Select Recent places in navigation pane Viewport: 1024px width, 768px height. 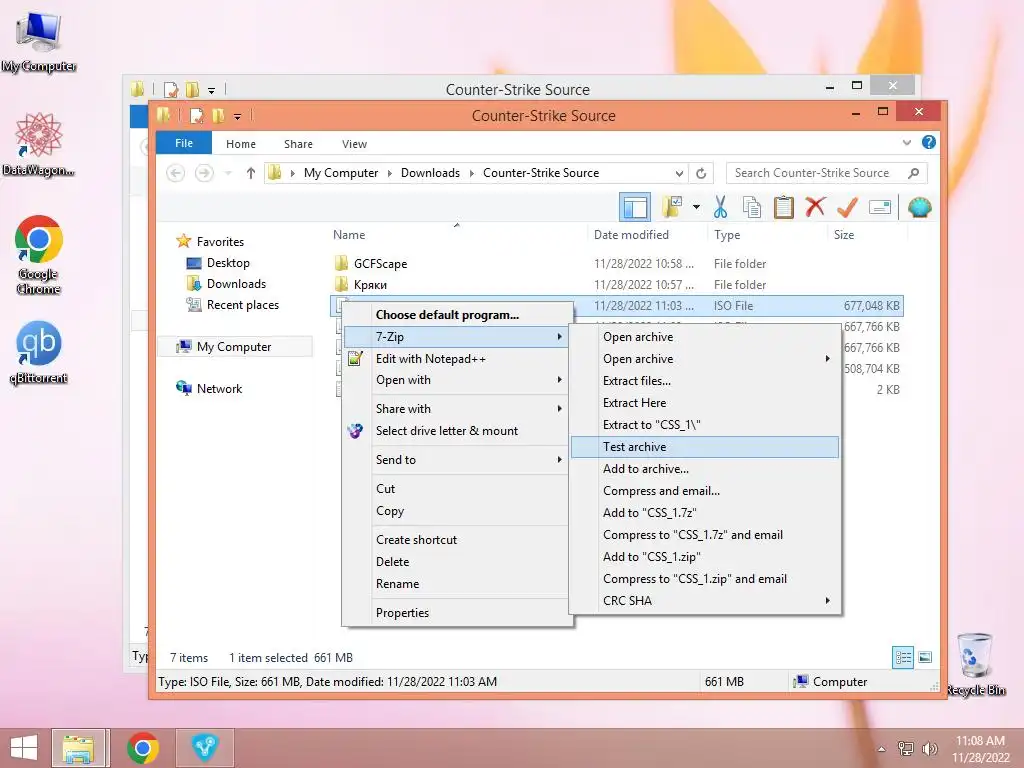(242, 305)
